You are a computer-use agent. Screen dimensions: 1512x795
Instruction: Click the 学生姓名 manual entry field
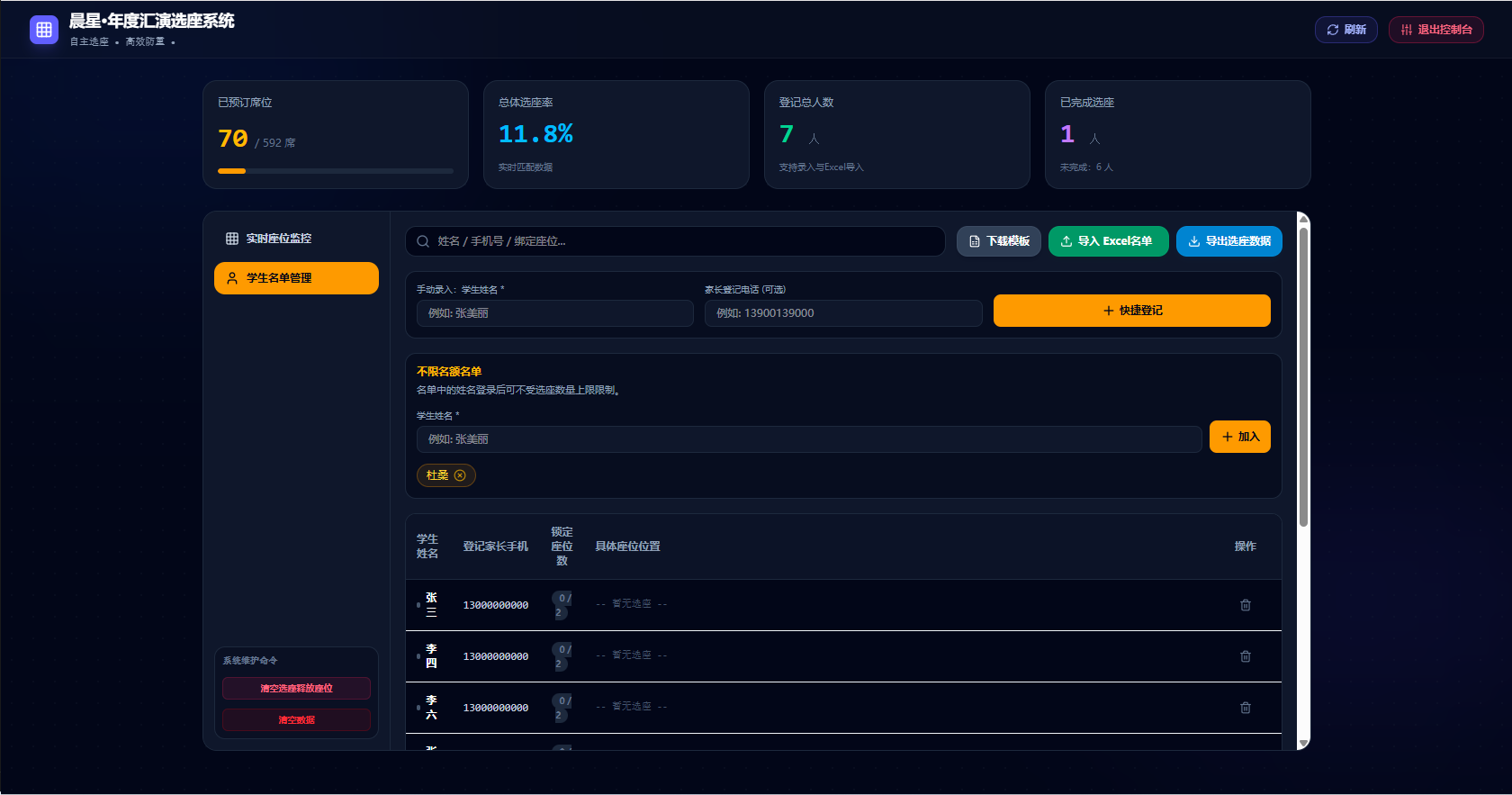555,313
